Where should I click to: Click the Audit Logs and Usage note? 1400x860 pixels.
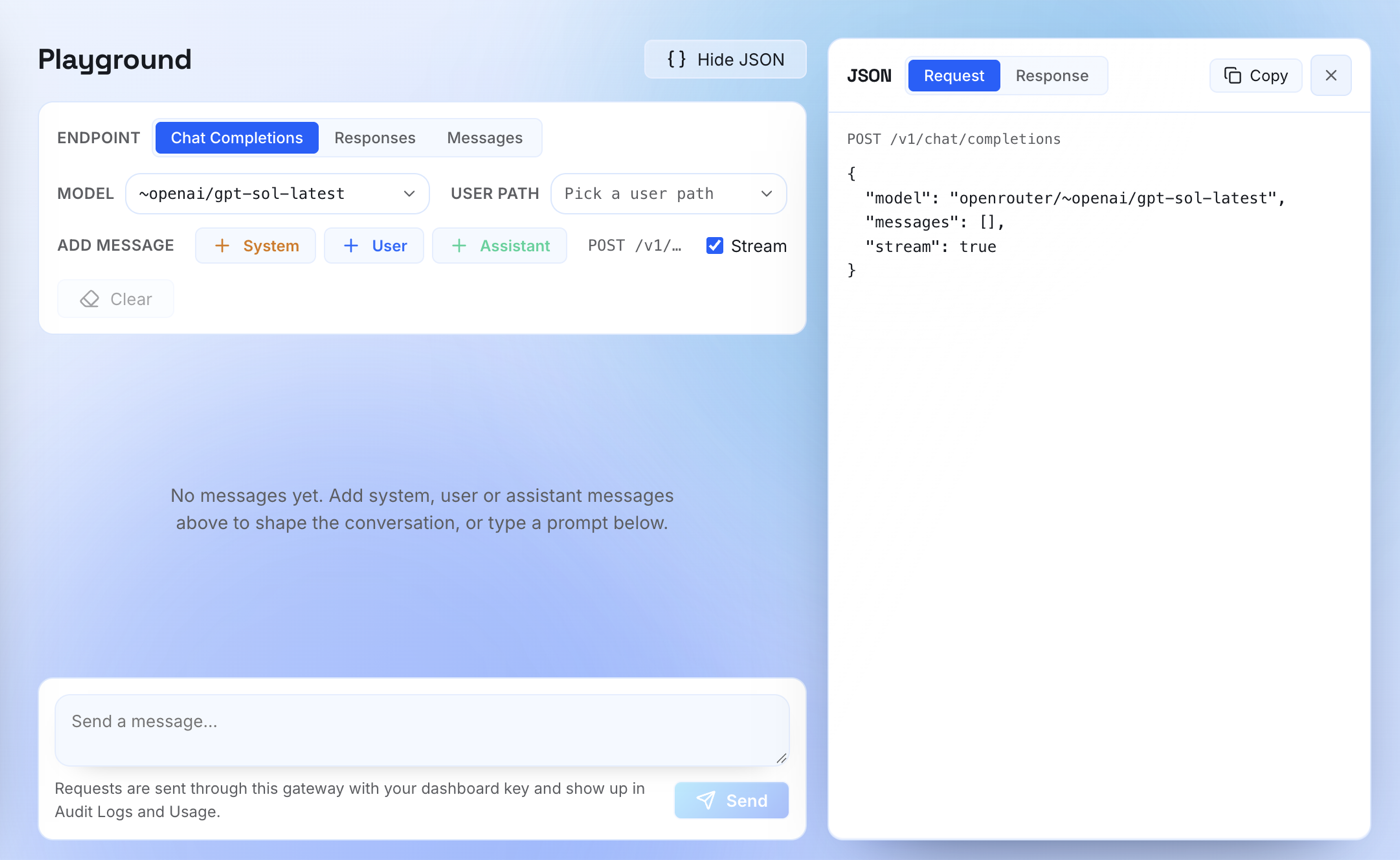coord(350,800)
